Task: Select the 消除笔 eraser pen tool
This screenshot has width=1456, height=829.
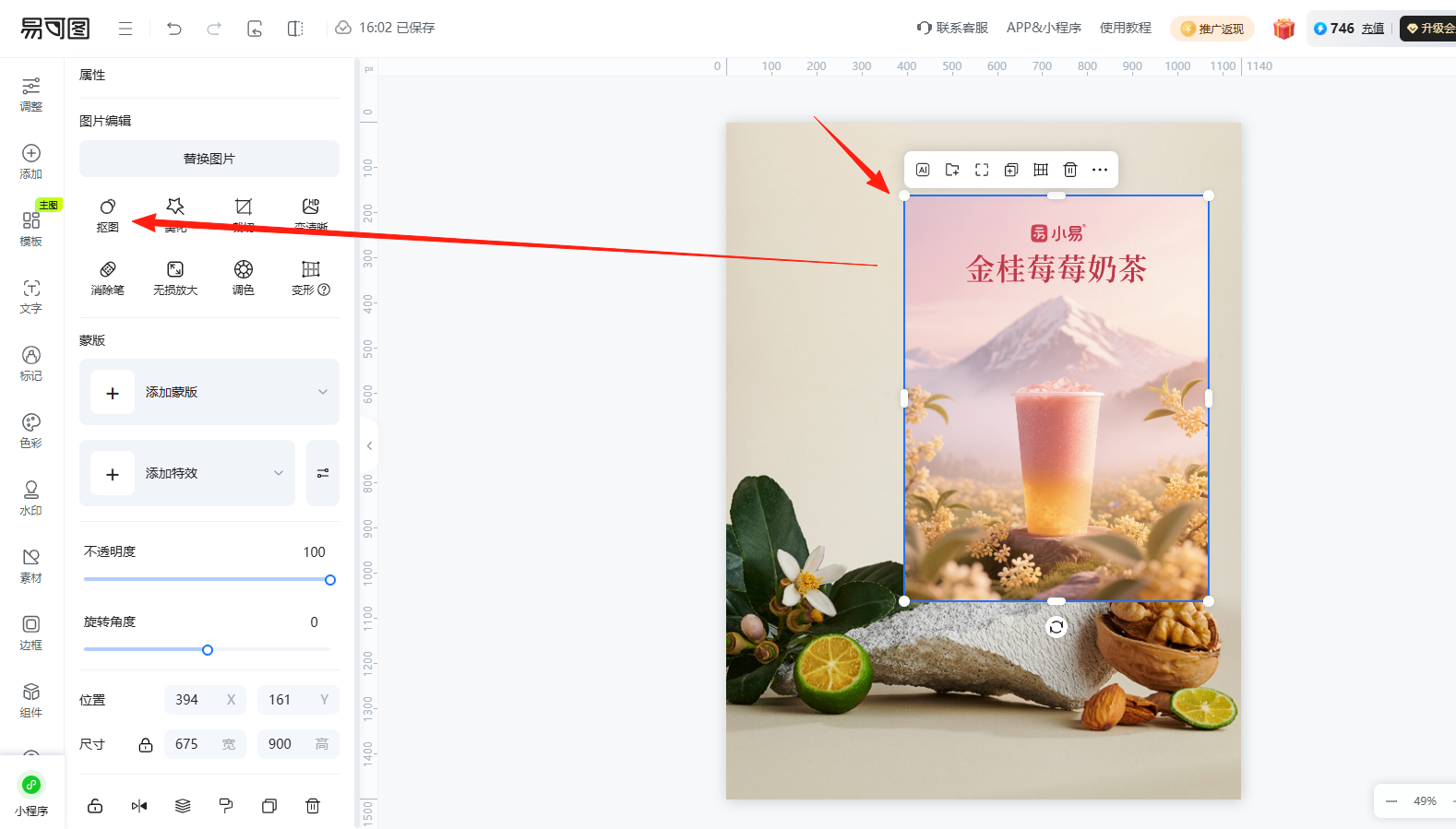Action: [x=108, y=278]
